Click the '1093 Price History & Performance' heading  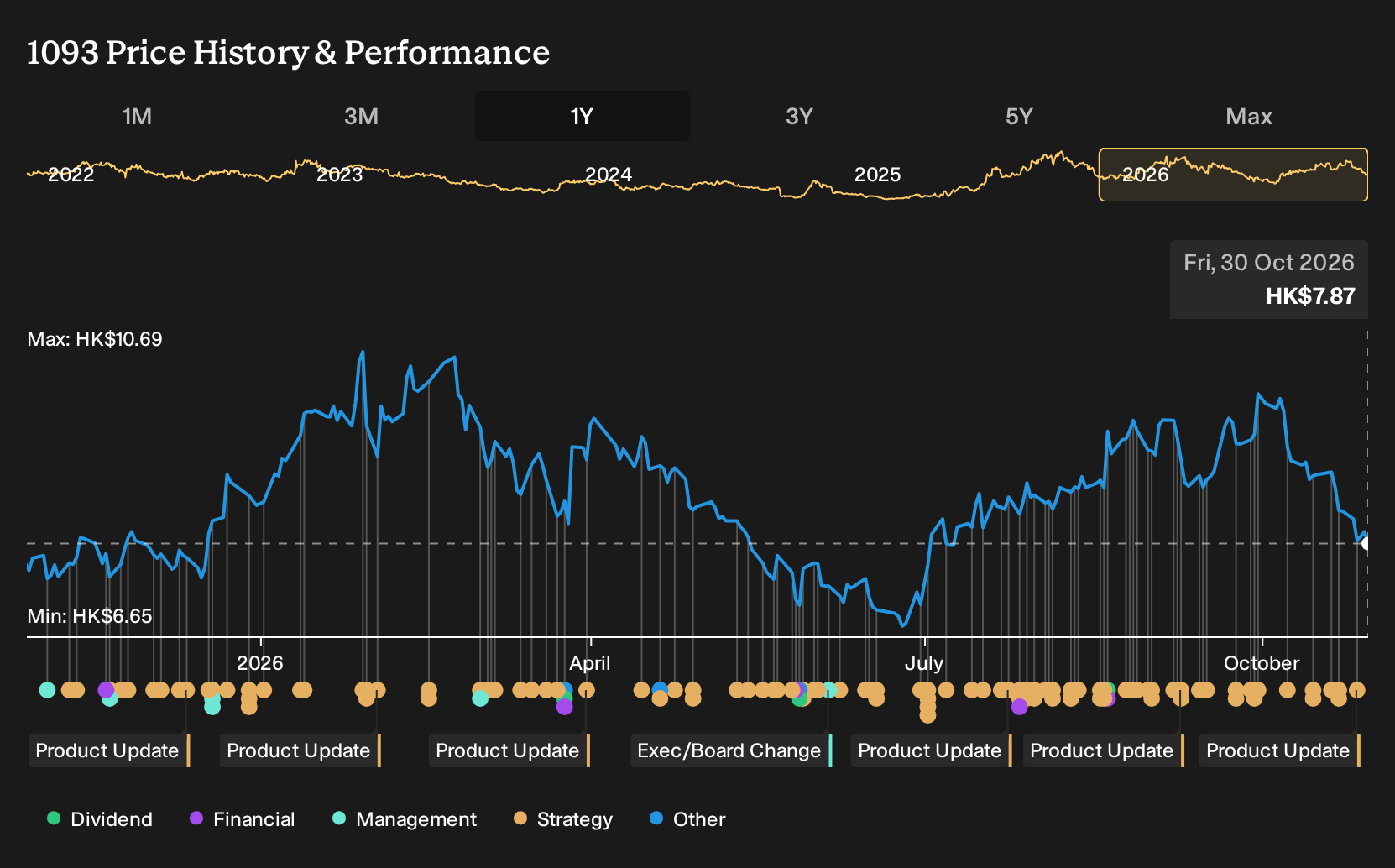point(288,52)
